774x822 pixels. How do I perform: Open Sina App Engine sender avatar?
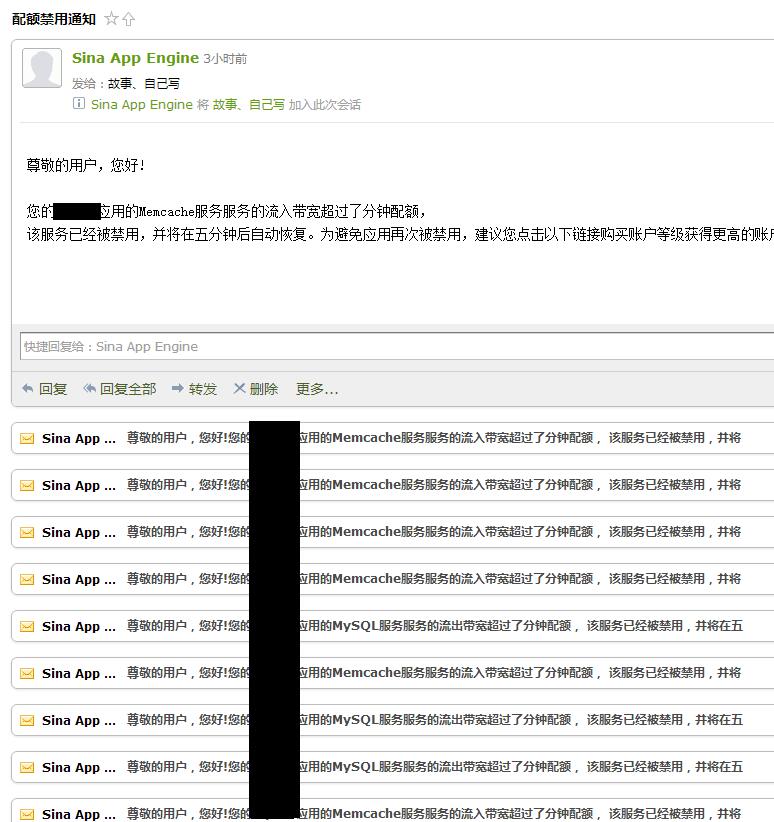coord(42,68)
